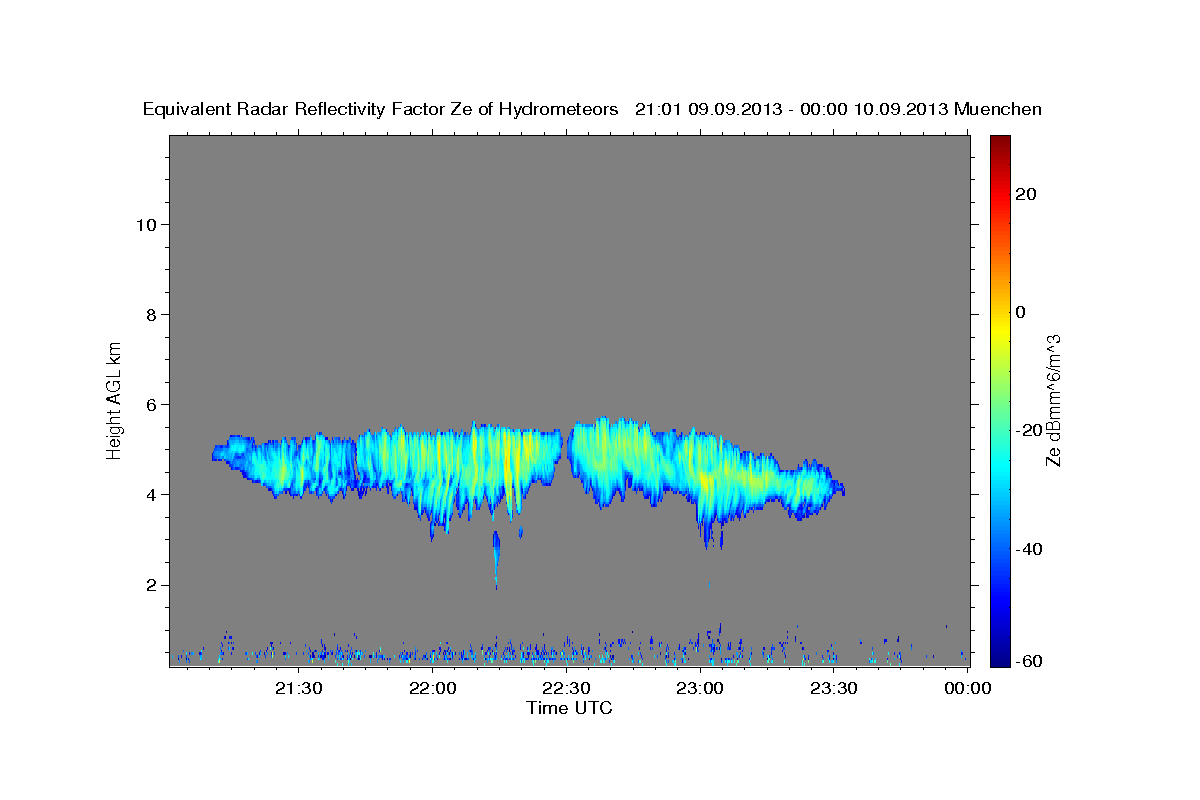The height and width of the screenshot is (800, 1200).
Task: Click the height tick label '2'
Action: (x=150, y=585)
